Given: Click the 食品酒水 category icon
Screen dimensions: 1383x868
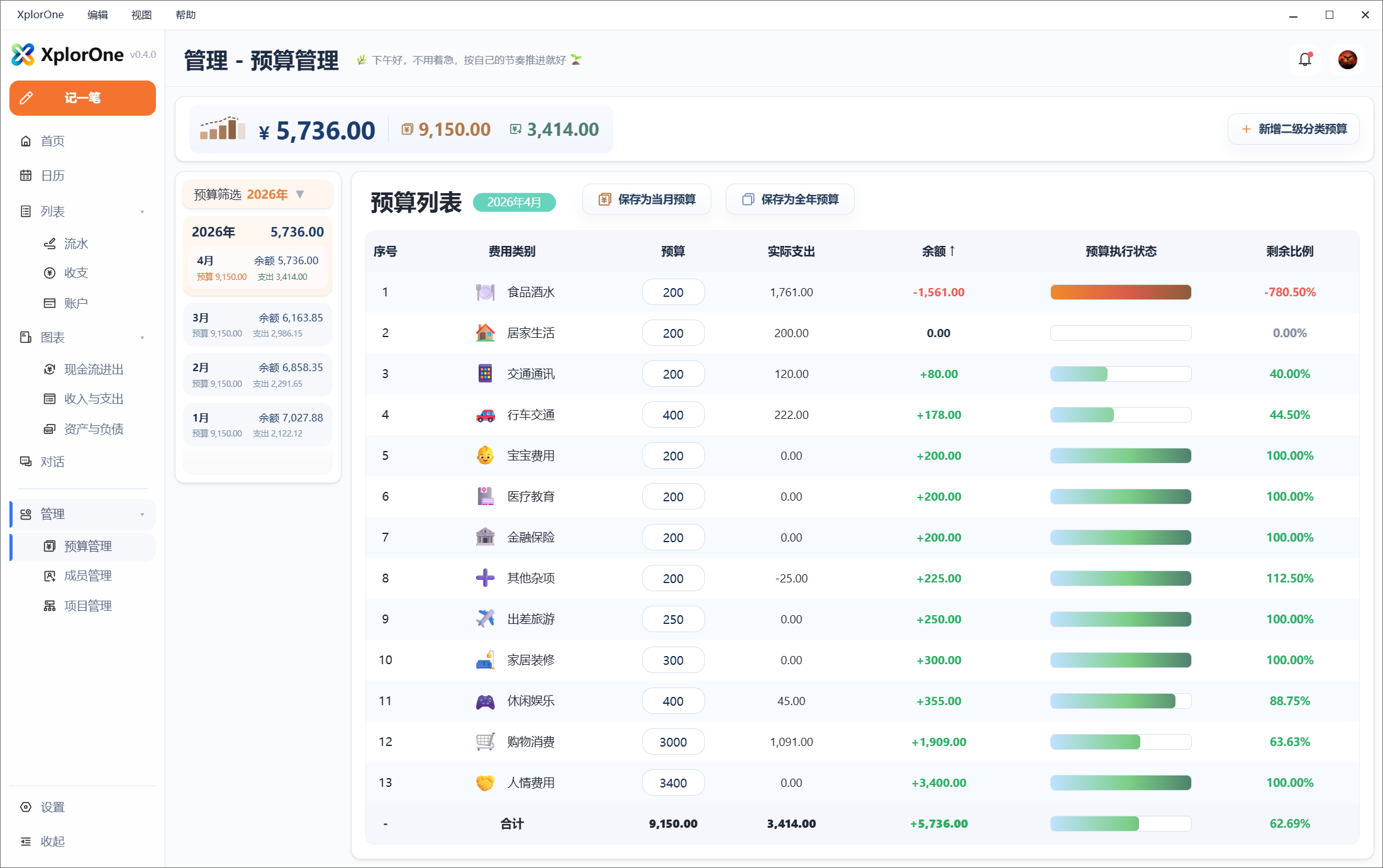Looking at the screenshot, I should coord(485,292).
